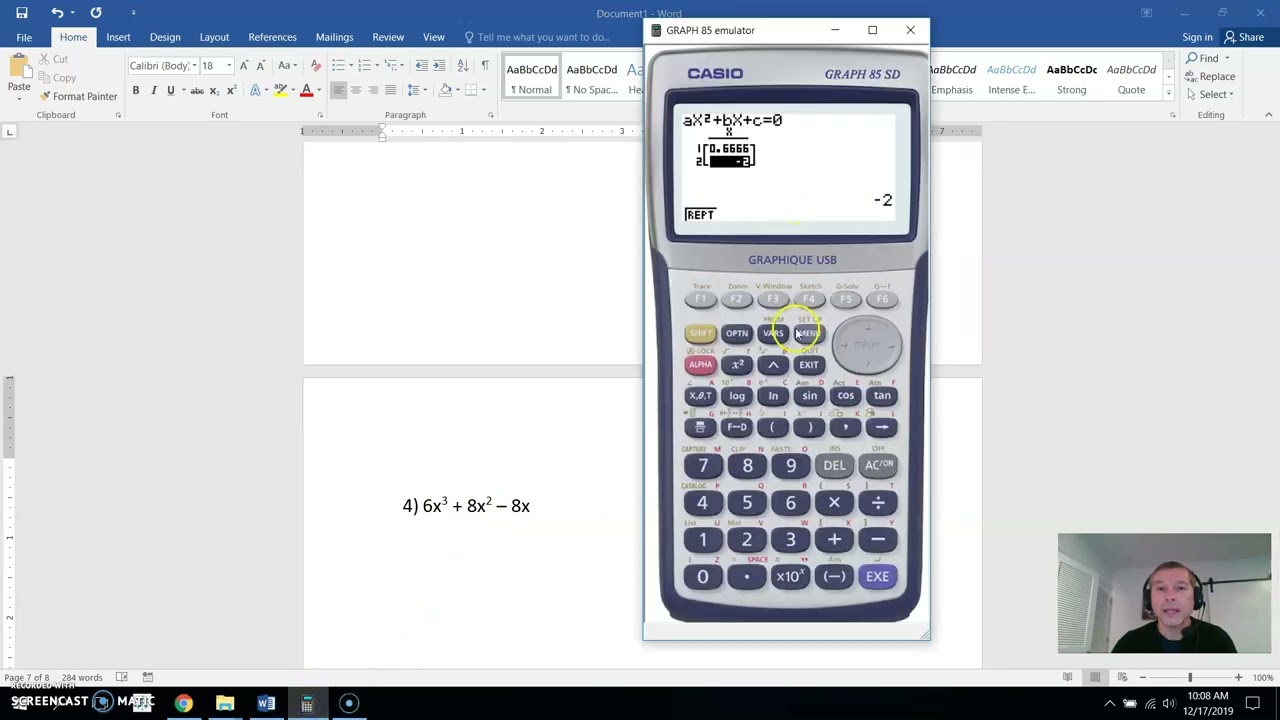Open the font color red swatch
This screenshot has width=1280, height=720.
pyautogui.click(x=306, y=90)
